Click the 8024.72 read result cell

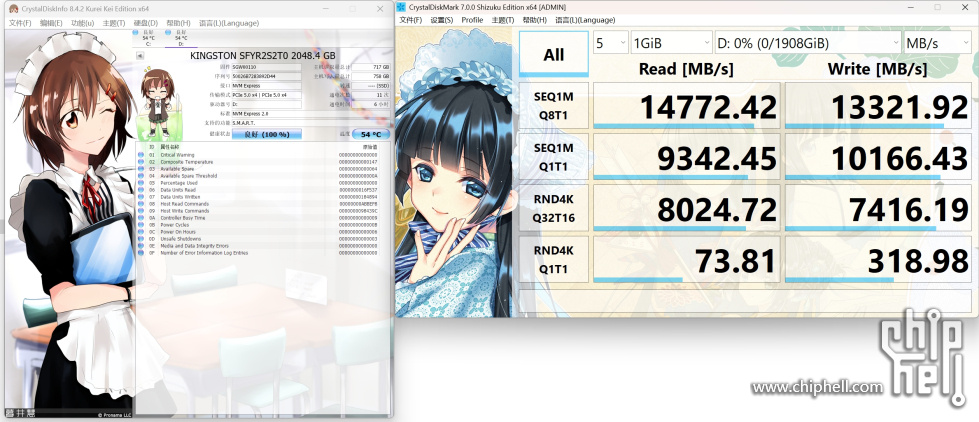(686, 207)
